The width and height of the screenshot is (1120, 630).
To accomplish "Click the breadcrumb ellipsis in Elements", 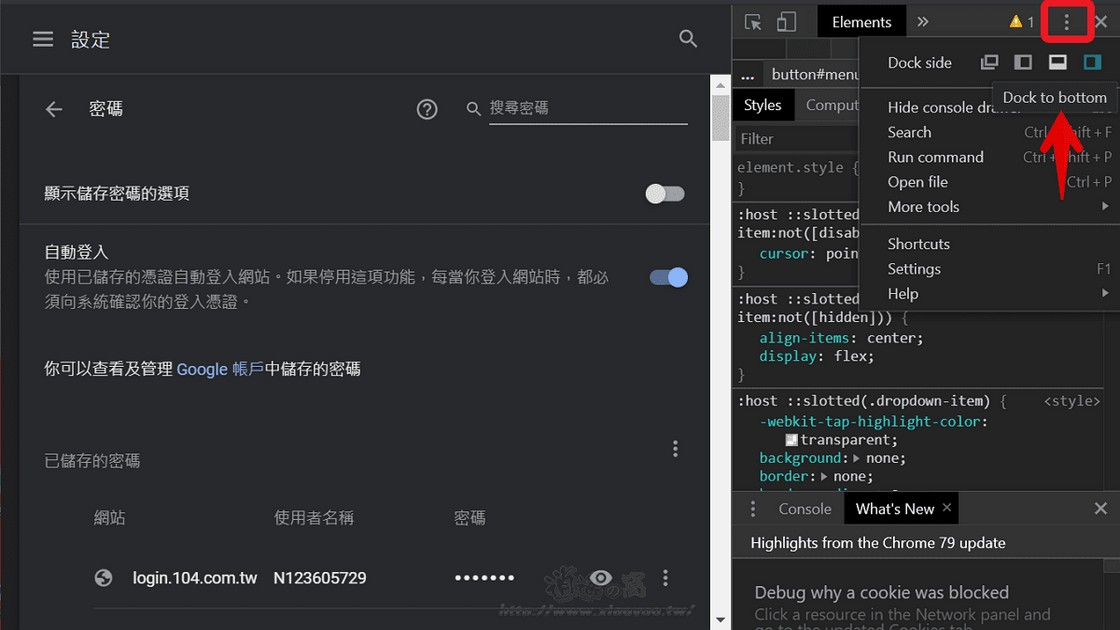I will tap(747, 74).
